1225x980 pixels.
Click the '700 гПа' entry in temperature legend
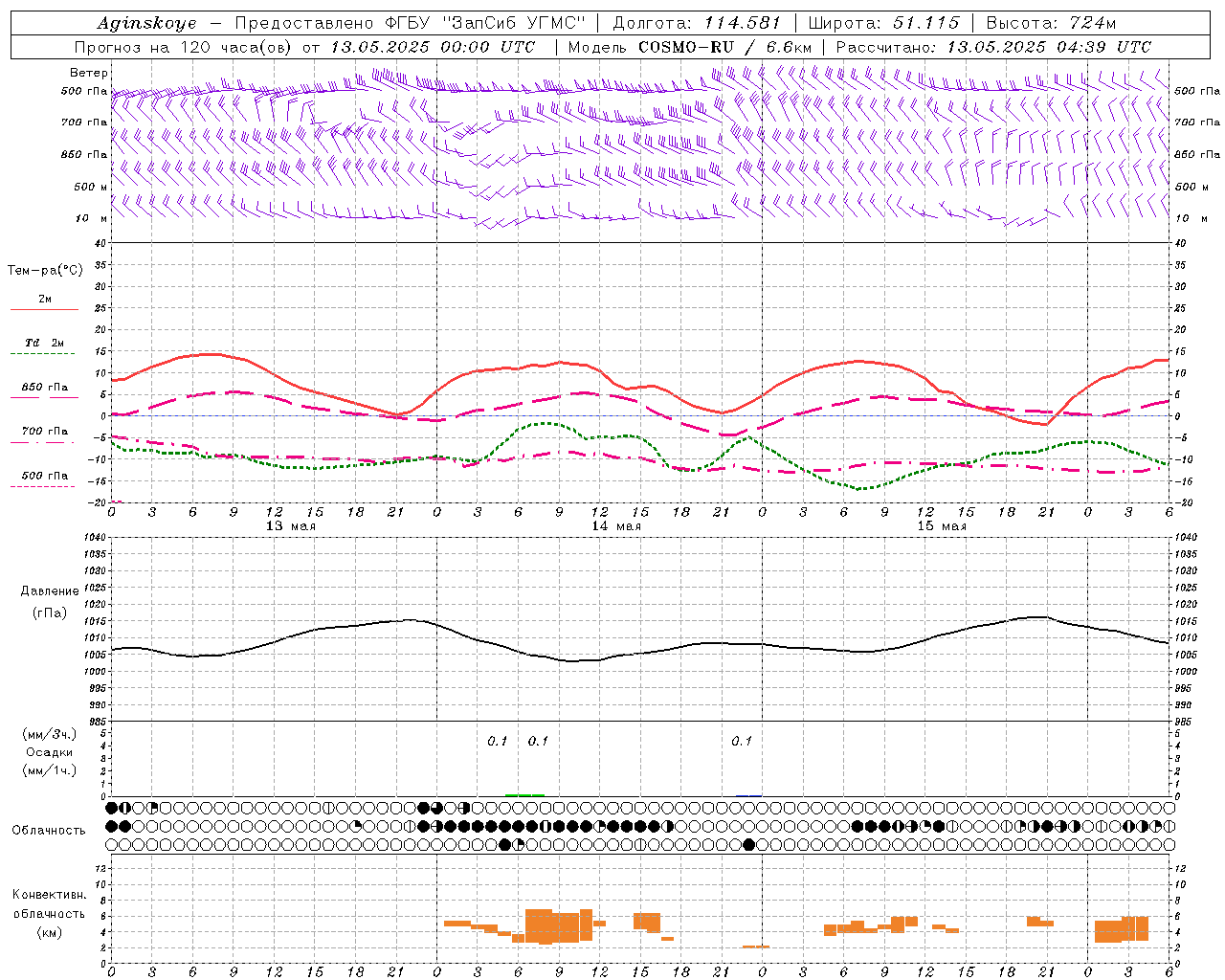pos(45,432)
